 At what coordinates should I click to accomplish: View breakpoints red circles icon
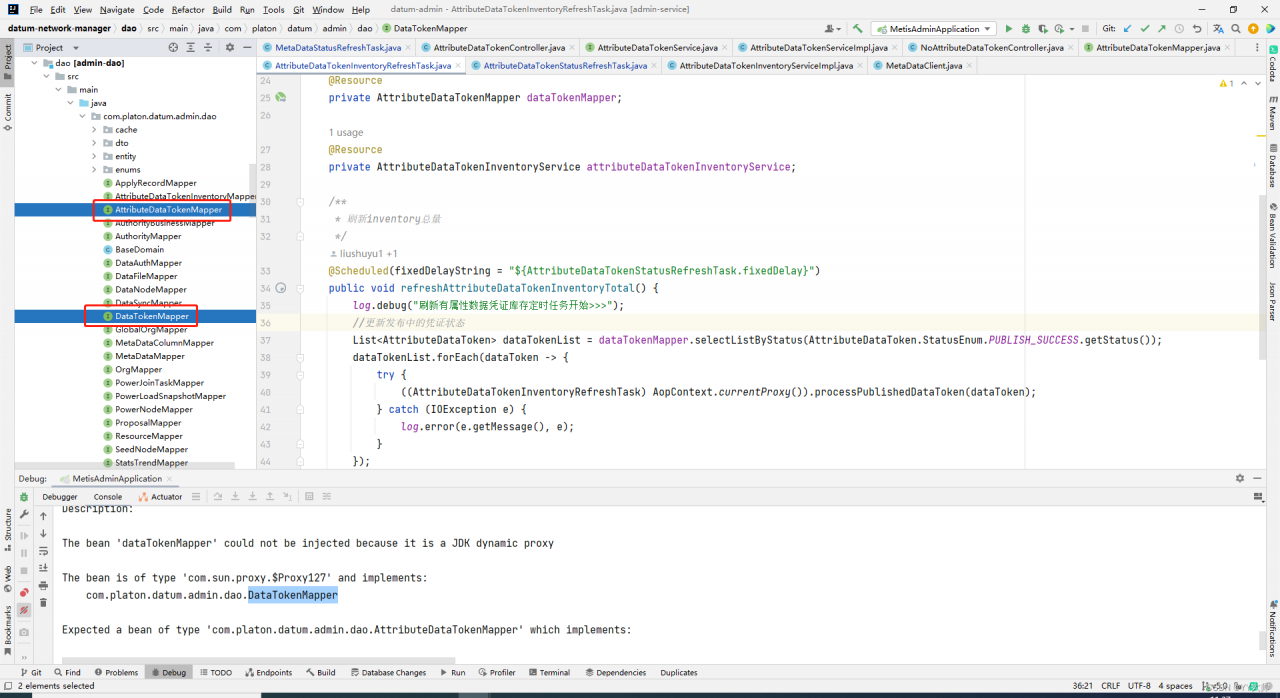point(24,592)
